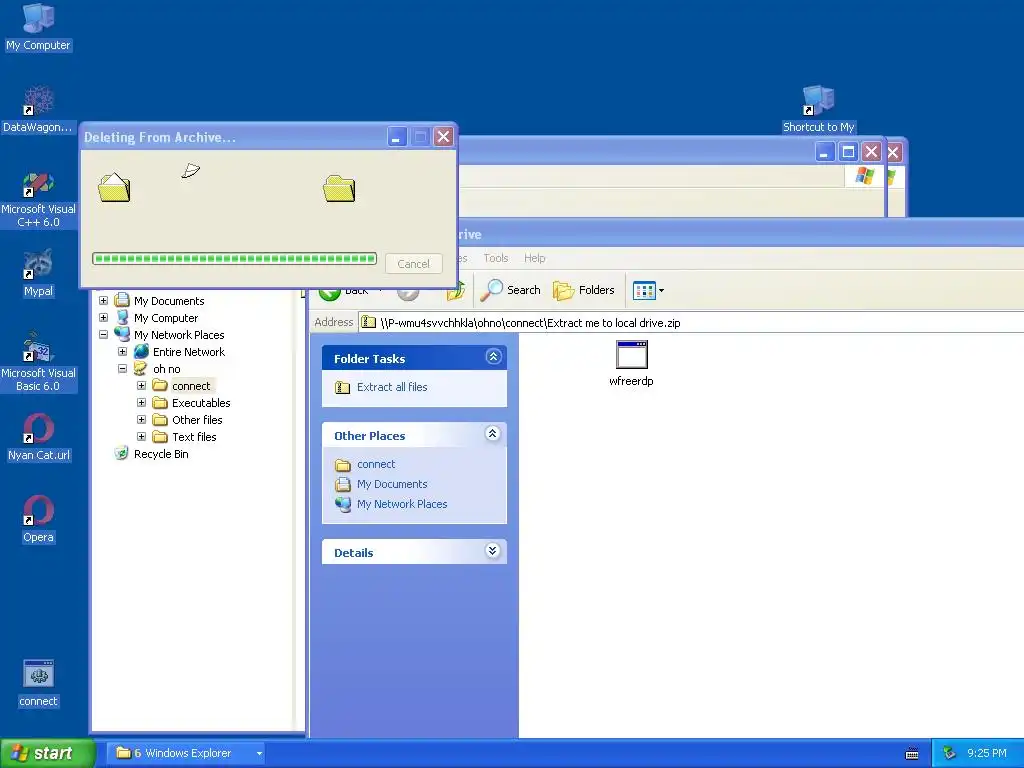
Task: Click the oh no network share icon
Action: pyautogui.click(x=140, y=368)
